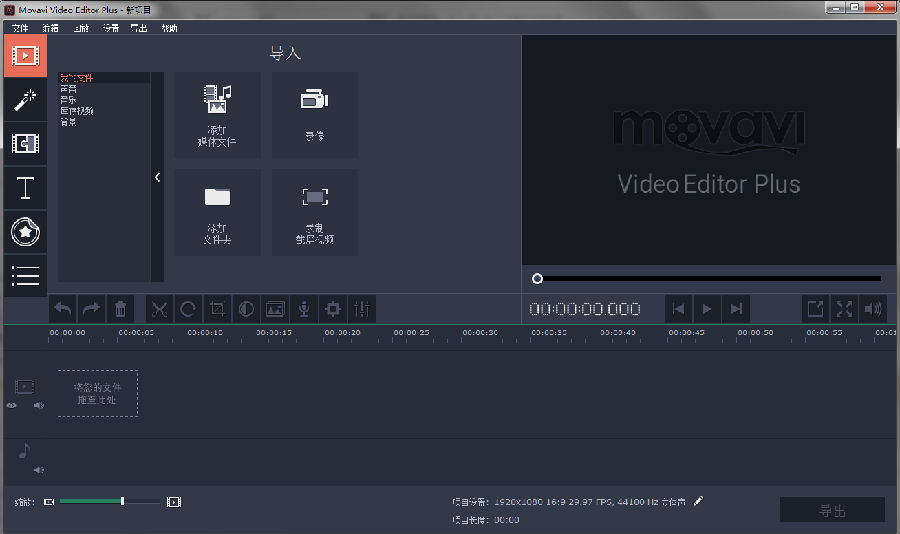This screenshot has height=534, width=900.
Task: Click the 00:00:00.000 timecode display
Action: click(x=584, y=309)
